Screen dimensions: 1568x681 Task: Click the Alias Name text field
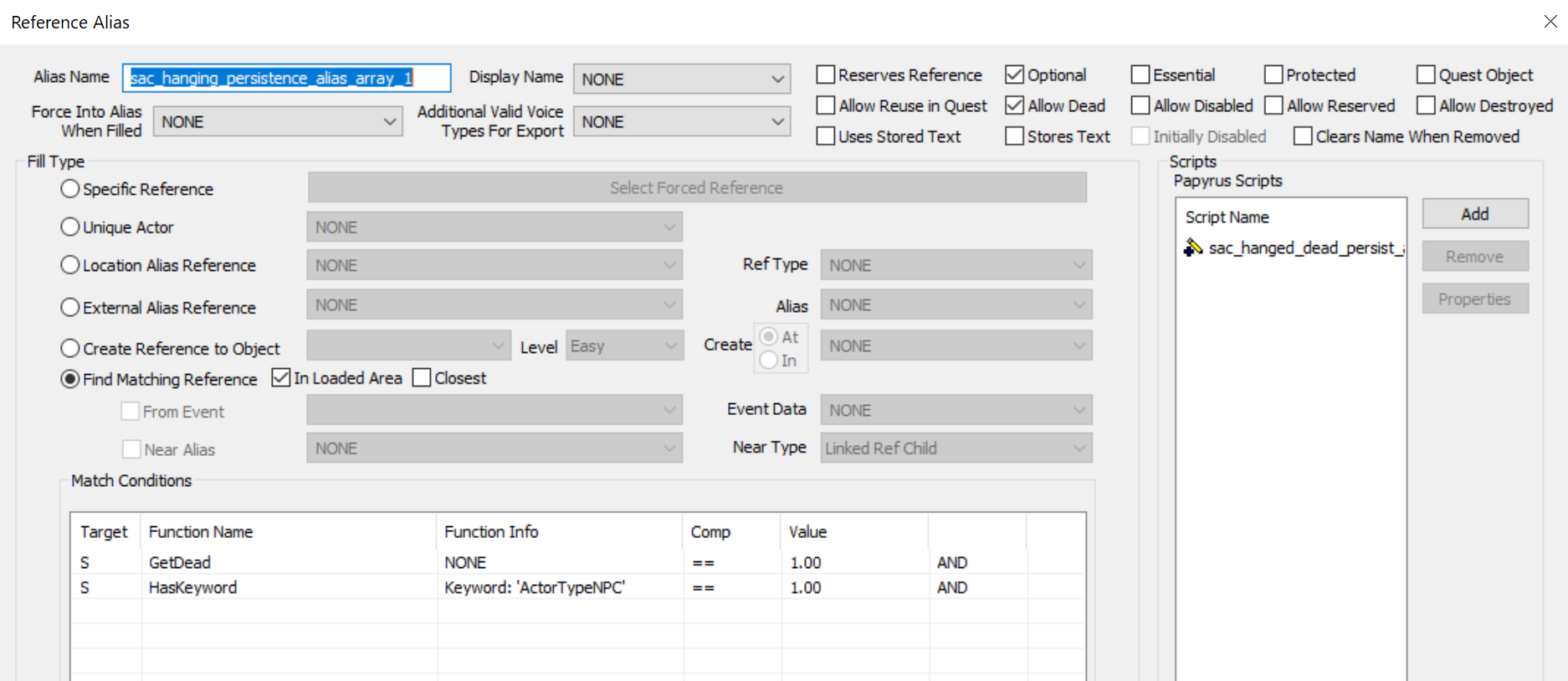[x=286, y=78]
